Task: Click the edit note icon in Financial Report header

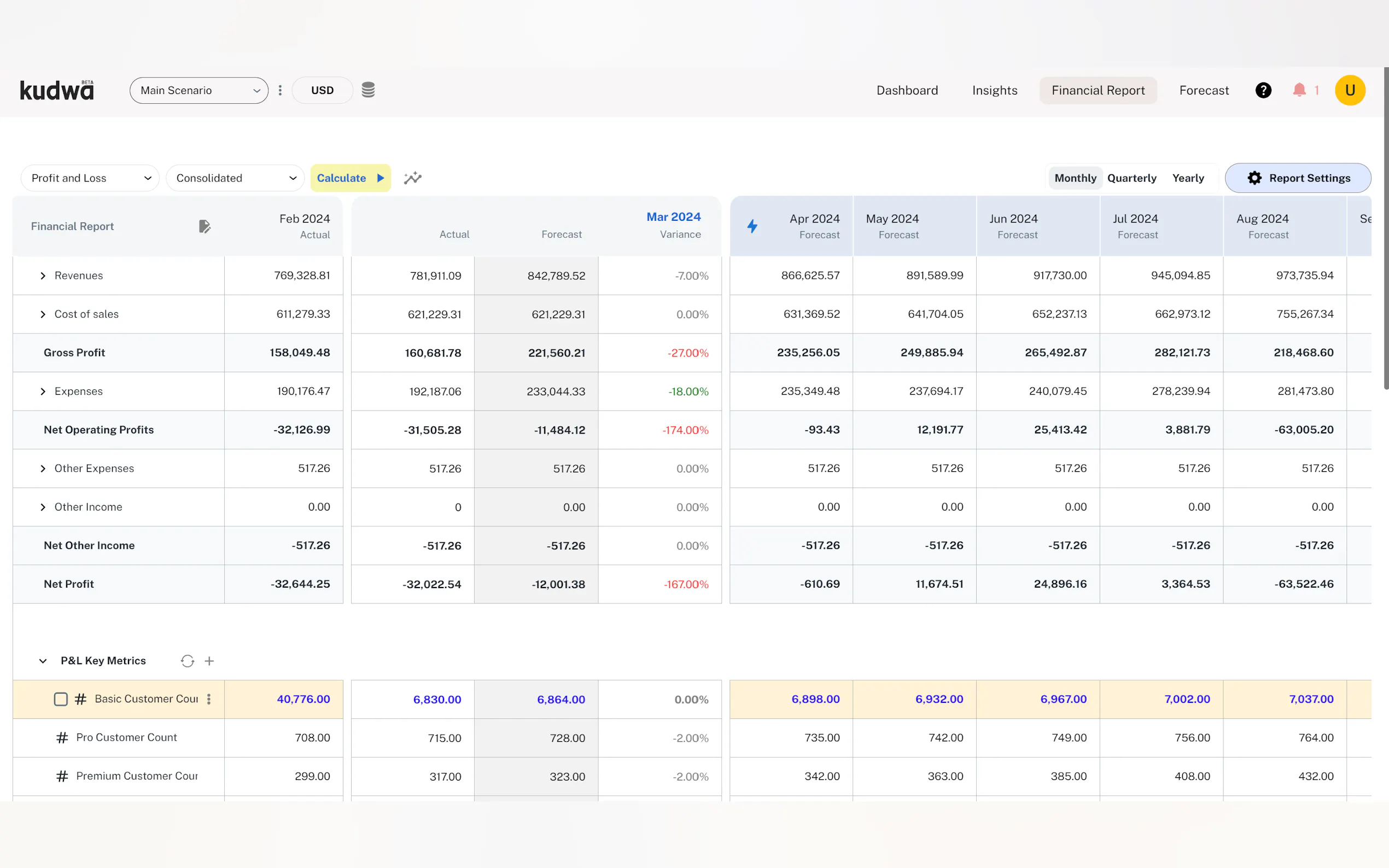Action: click(205, 226)
